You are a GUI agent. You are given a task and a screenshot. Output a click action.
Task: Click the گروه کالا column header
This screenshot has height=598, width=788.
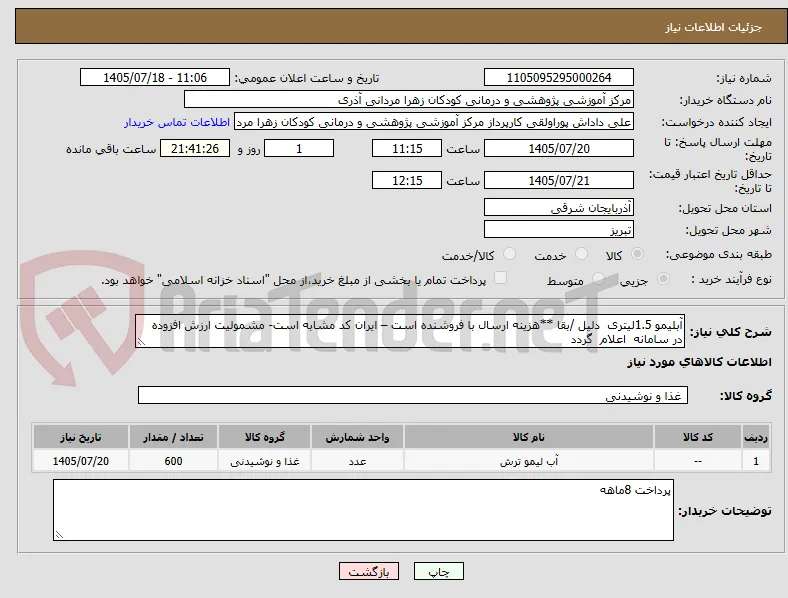[x=264, y=437]
